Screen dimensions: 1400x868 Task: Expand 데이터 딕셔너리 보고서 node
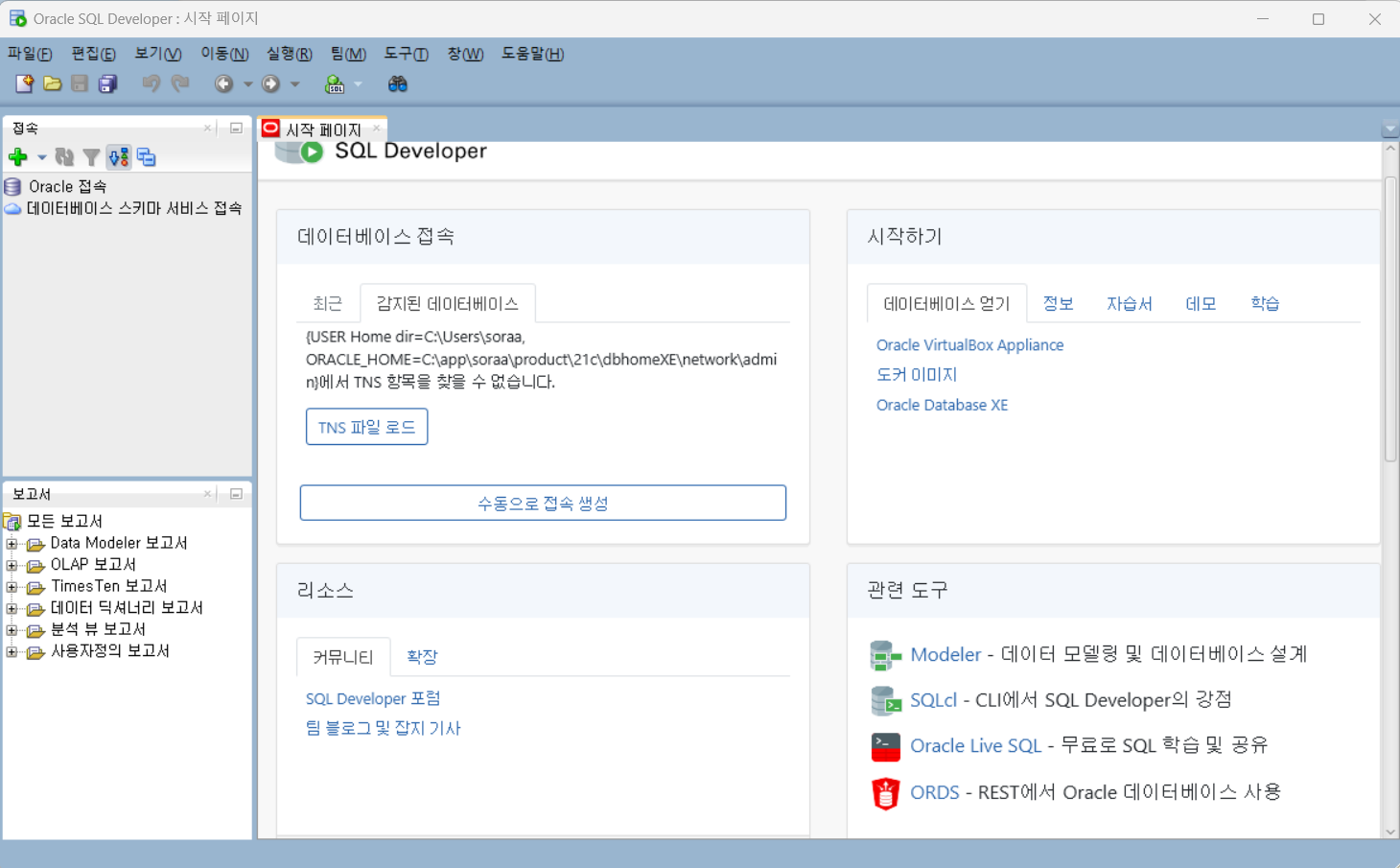12,608
